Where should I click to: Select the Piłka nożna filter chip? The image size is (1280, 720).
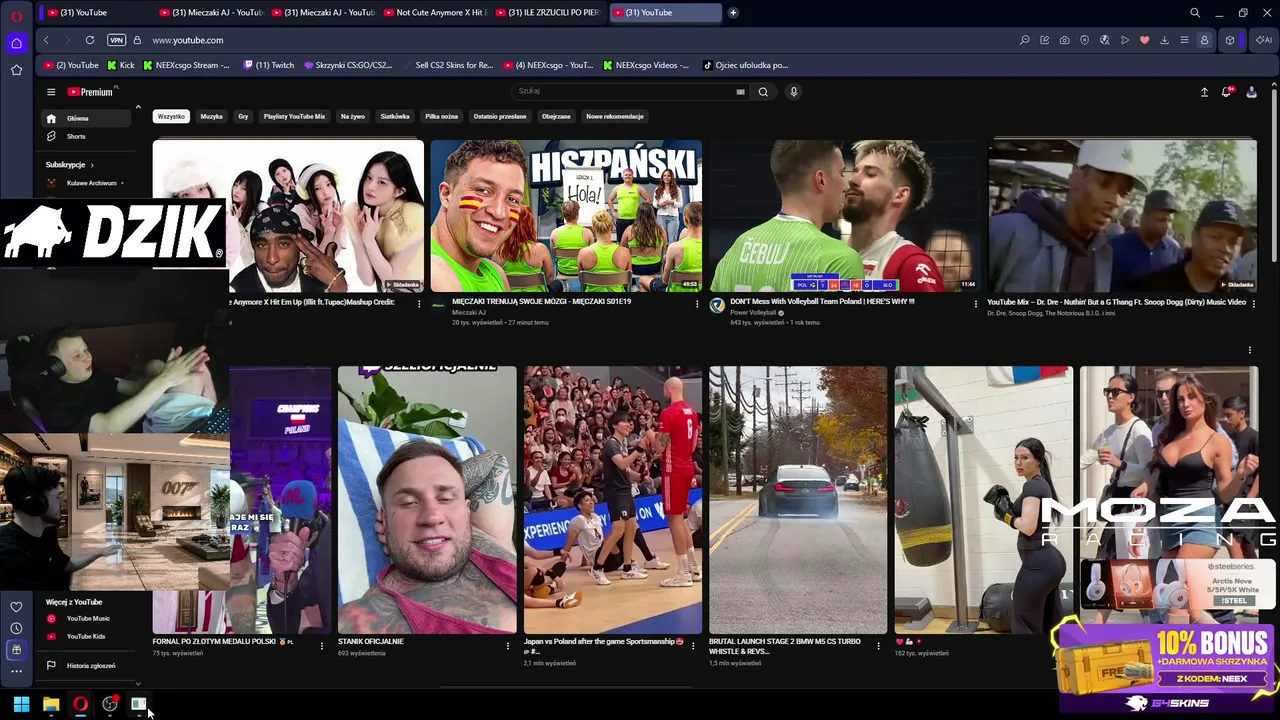coord(441,117)
